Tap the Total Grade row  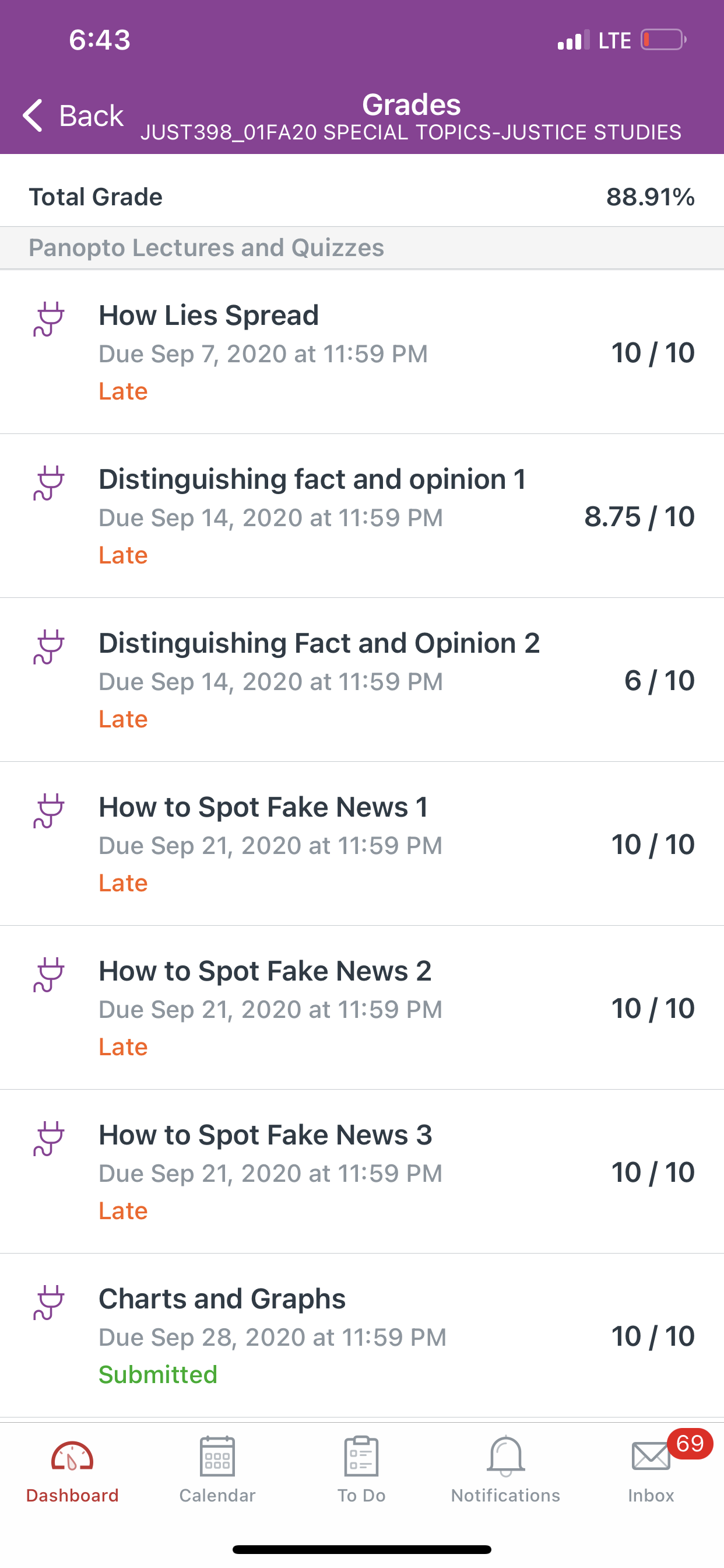pos(362,197)
